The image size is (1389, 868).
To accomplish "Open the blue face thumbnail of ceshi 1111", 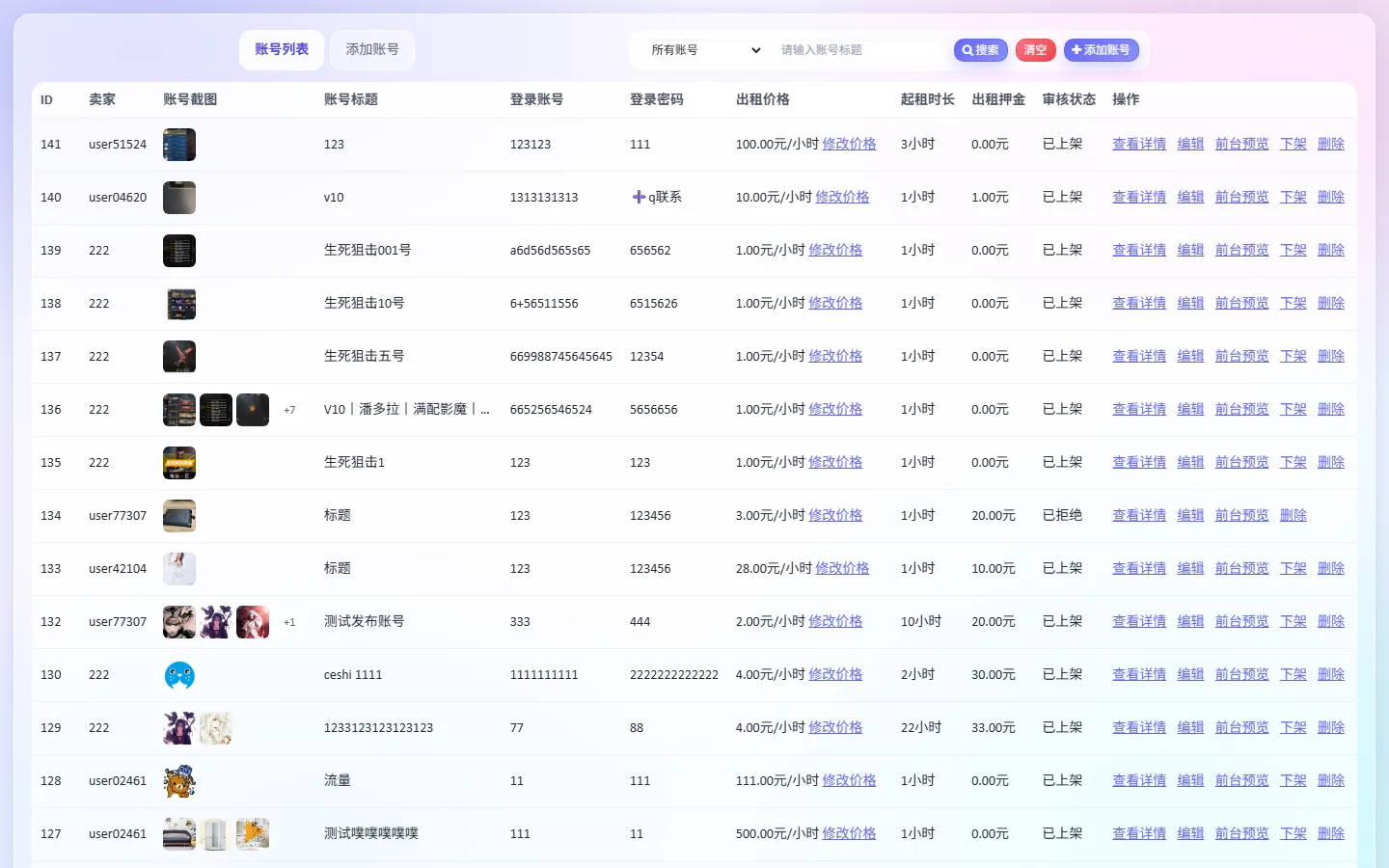I will [x=179, y=675].
